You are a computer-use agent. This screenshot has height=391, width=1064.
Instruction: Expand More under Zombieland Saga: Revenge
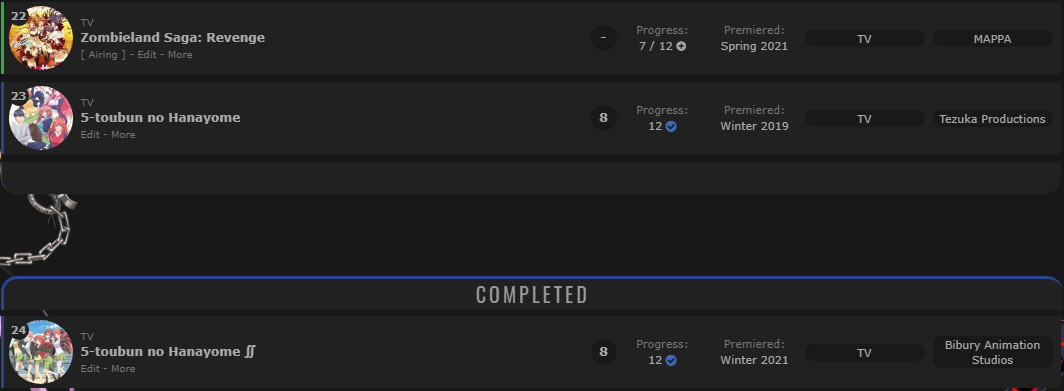click(180, 55)
